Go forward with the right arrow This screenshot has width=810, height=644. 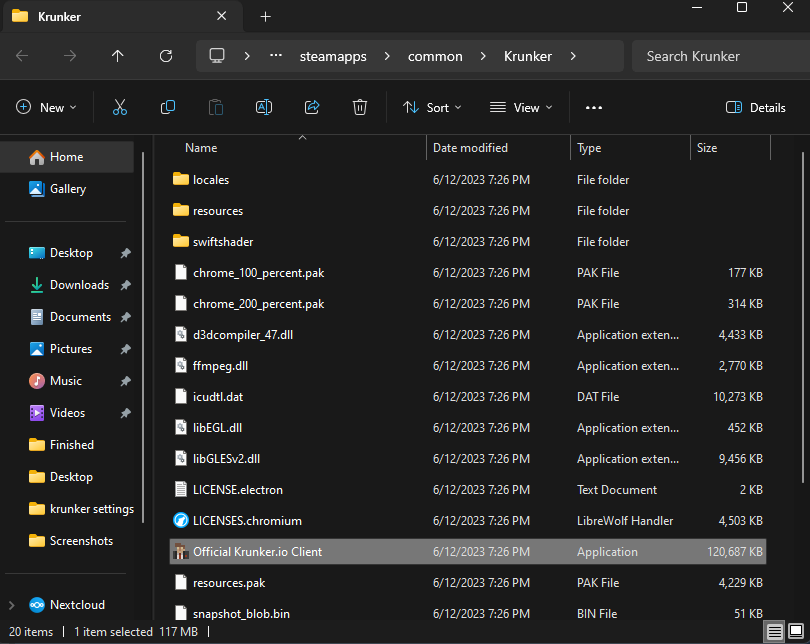click(70, 56)
